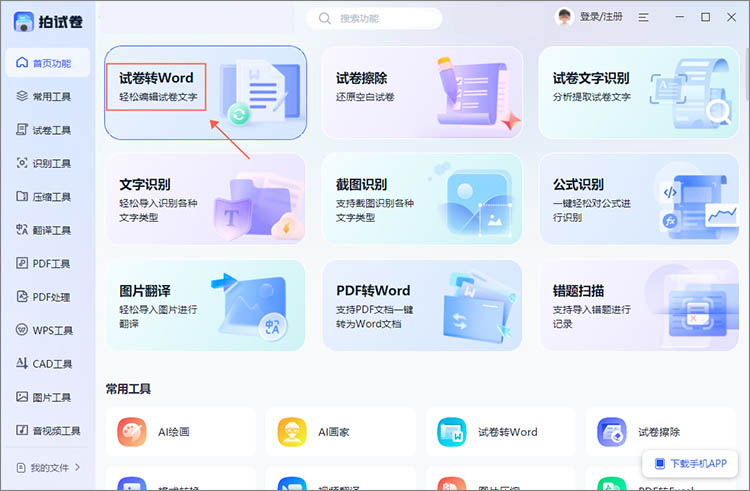Click the PDF转Word folder illustration
This screenshot has height=491, width=750.
(480, 307)
